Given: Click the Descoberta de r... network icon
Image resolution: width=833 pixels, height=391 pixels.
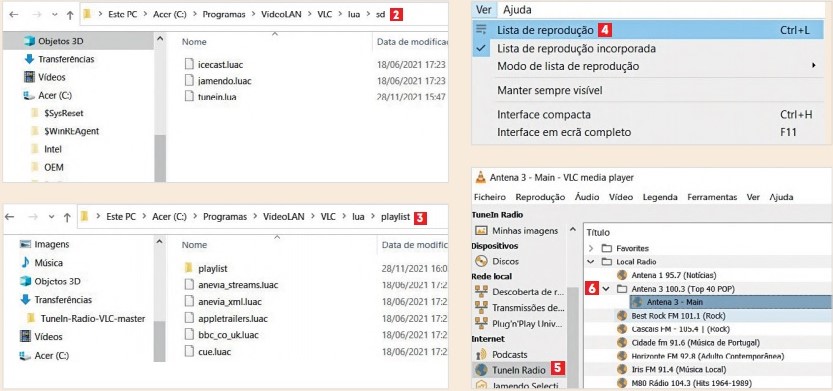Looking at the screenshot, I should 481,292.
